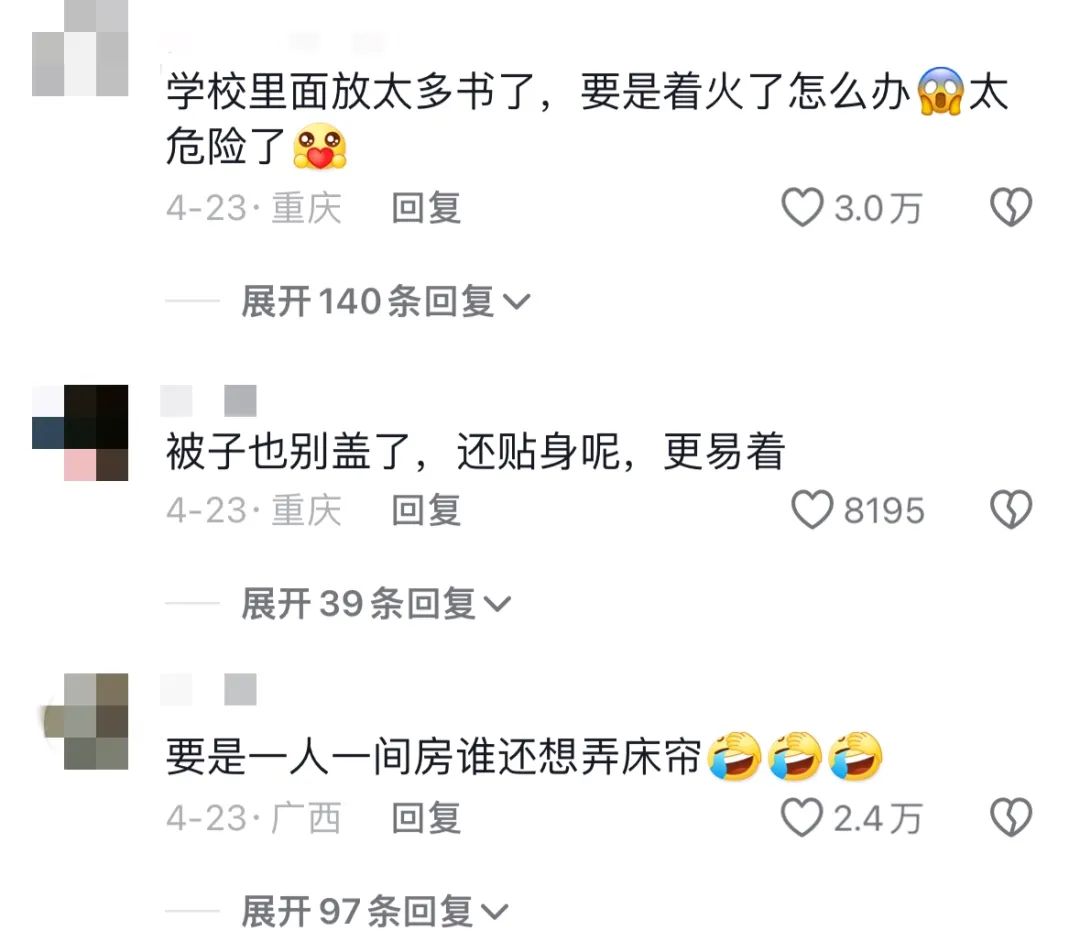Like the comment about books catching fire
Screen dimensions: 1080x941
coord(802,207)
